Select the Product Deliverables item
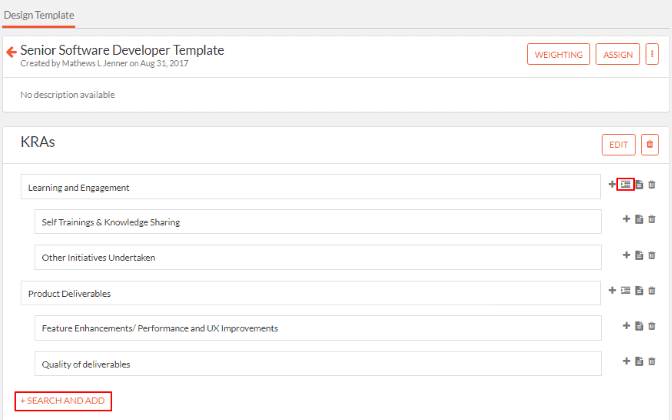Viewport: 672px width, 420px height. (x=311, y=293)
